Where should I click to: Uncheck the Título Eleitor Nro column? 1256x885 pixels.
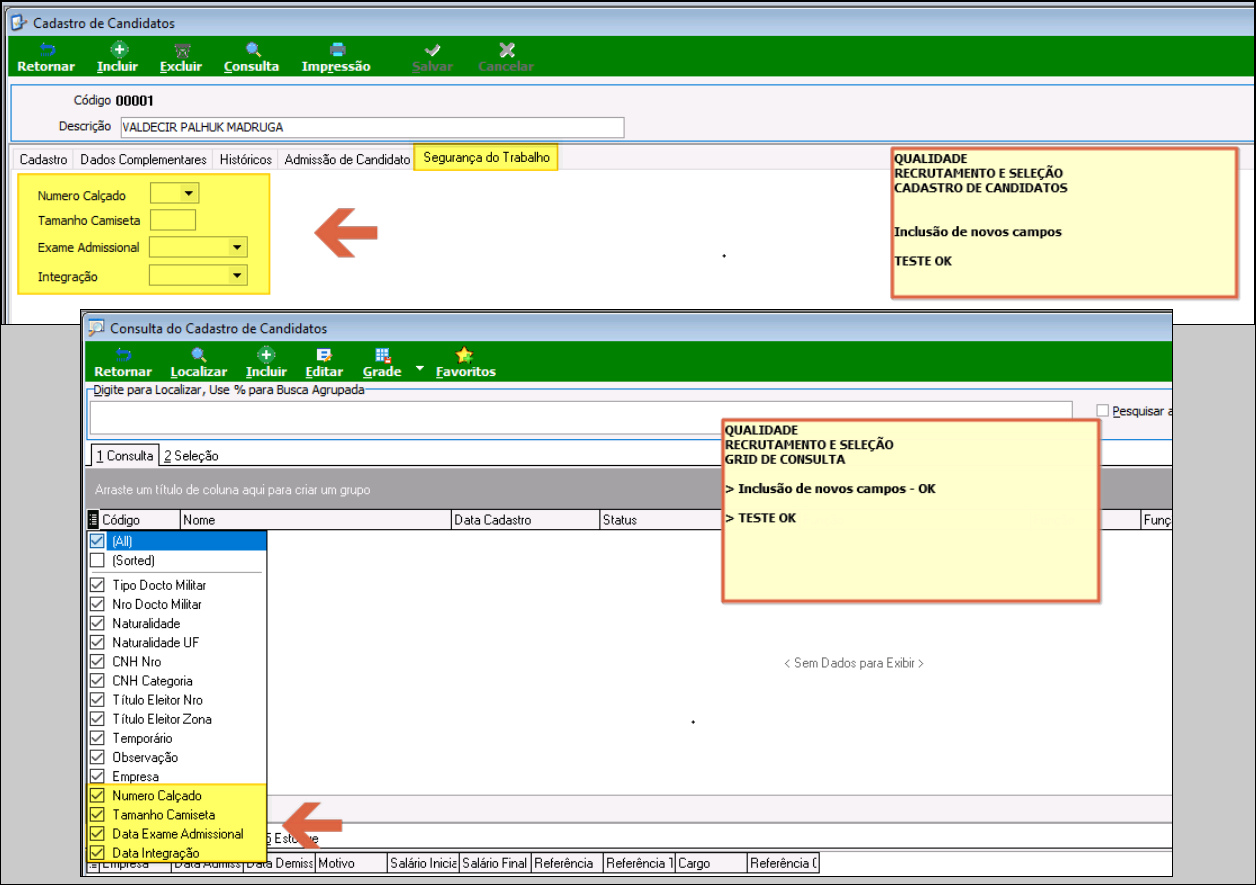coord(97,700)
